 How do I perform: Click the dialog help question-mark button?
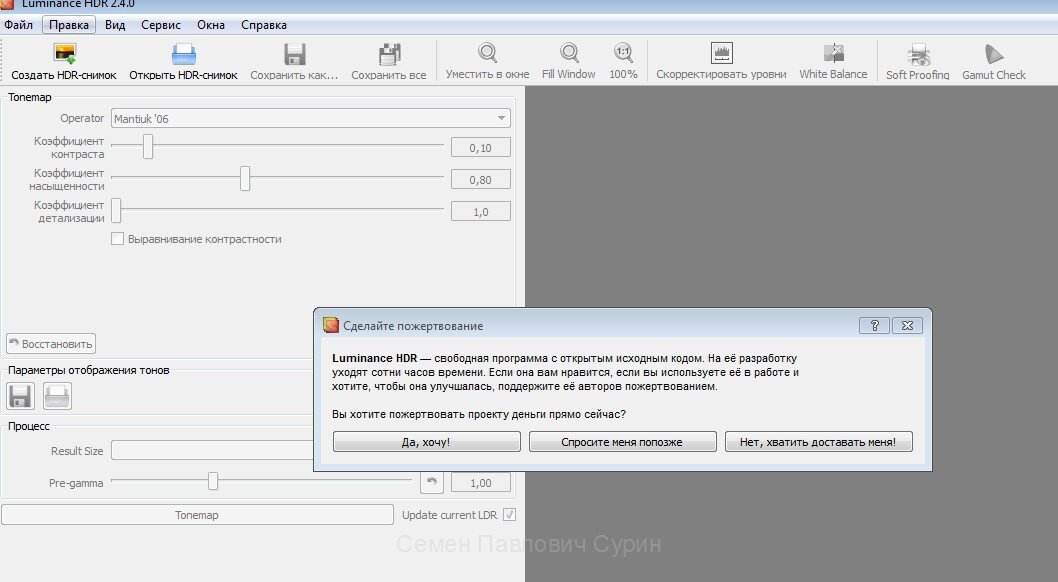[874, 326]
